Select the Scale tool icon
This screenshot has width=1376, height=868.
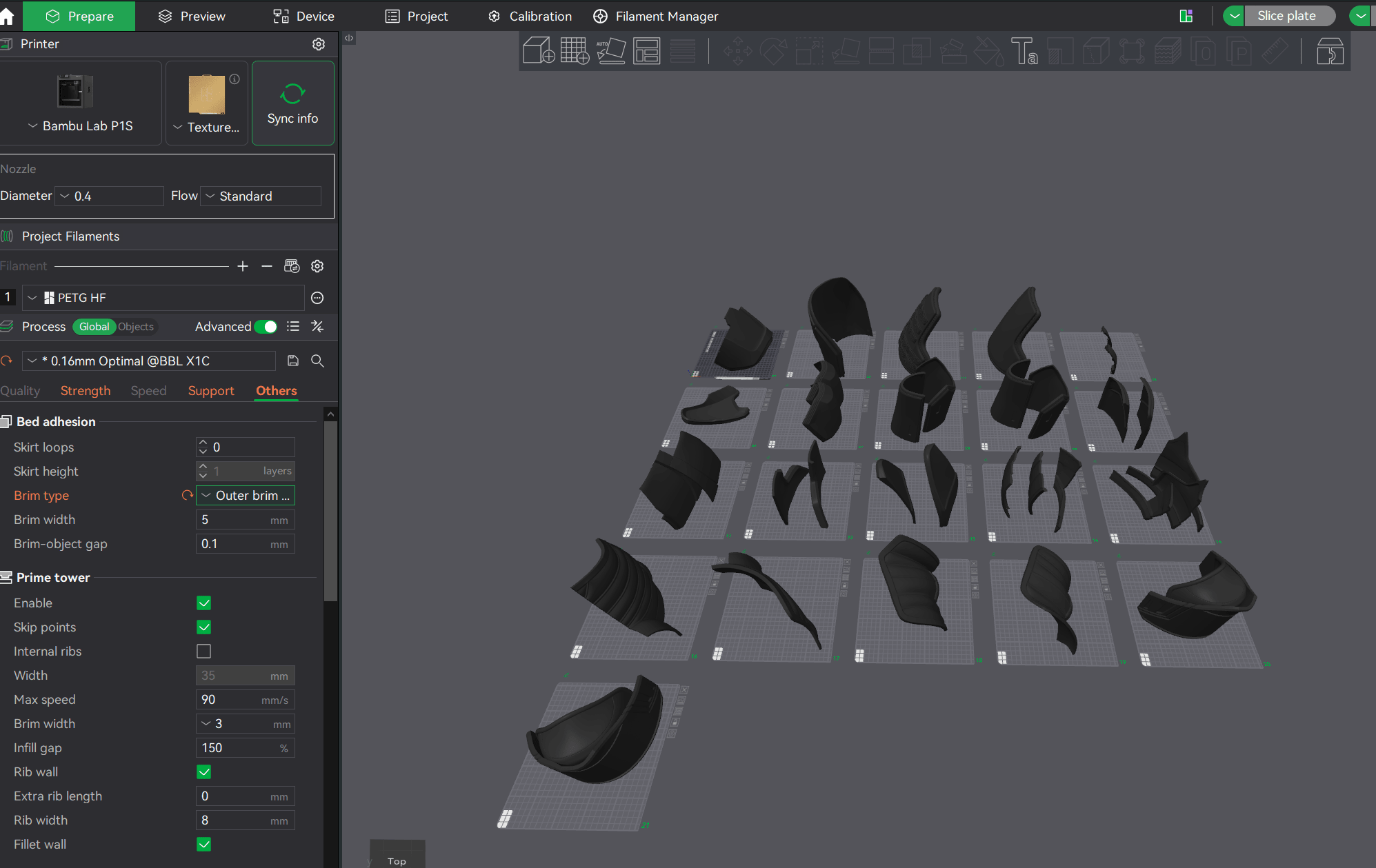(x=810, y=51)
